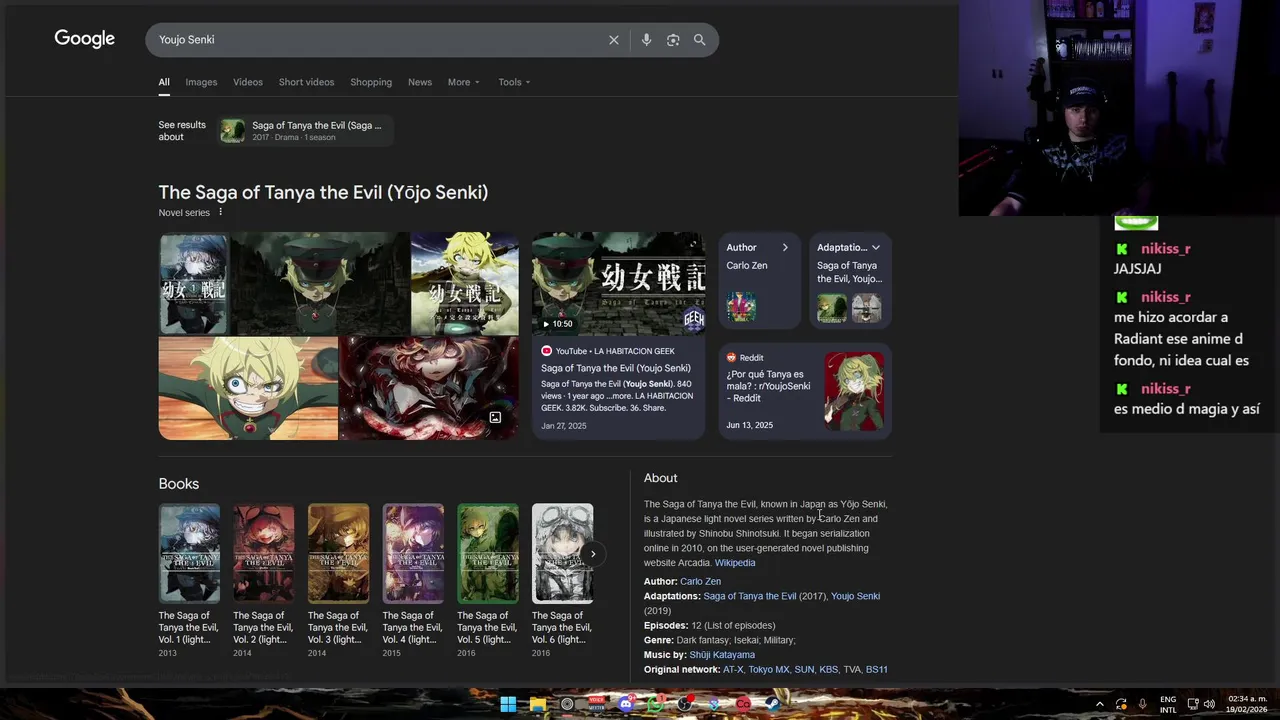Expand the Author card chevron
The image size is (1280, 720).
point(785,247)
